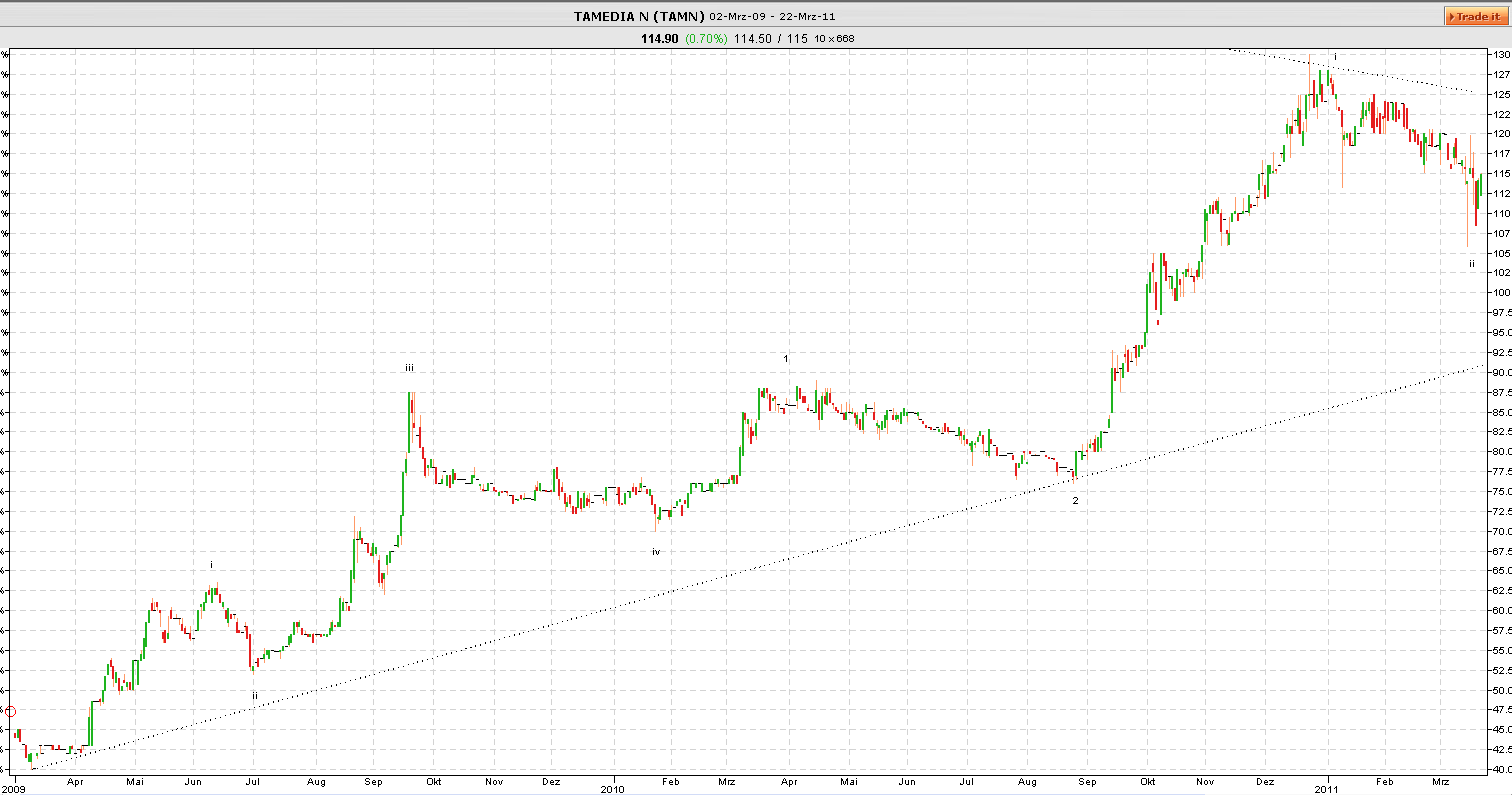Click the 60.0 price axis label
The width and height of the screenshot is (1512, 795).
tap(1501, 610)
